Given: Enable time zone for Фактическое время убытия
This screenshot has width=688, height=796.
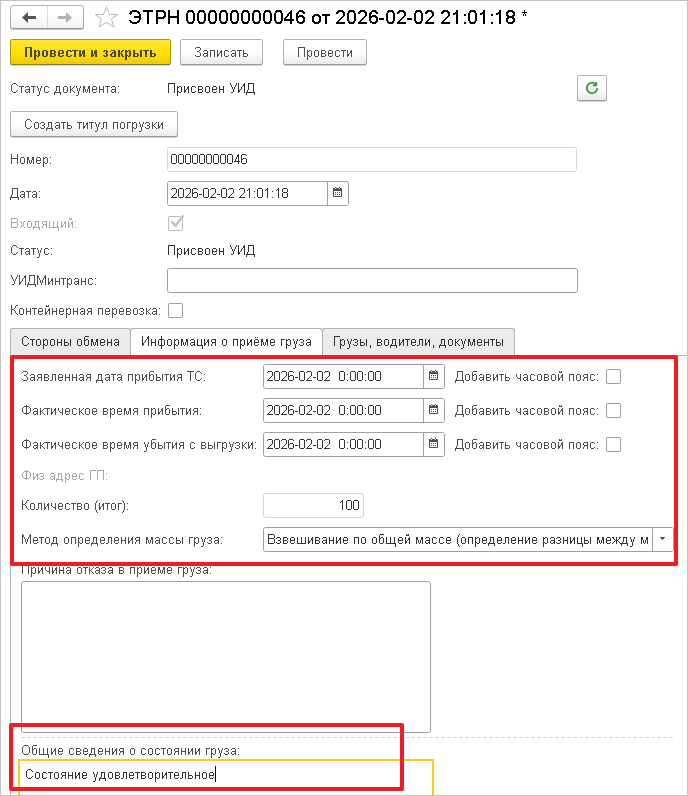Looking at the screenshot, I should [614, 444].
